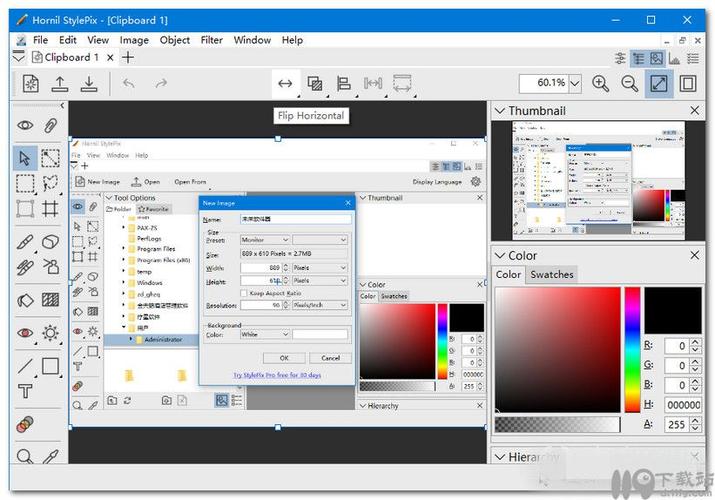Toggle the Histogram panel icon

(x=674, y=58)
